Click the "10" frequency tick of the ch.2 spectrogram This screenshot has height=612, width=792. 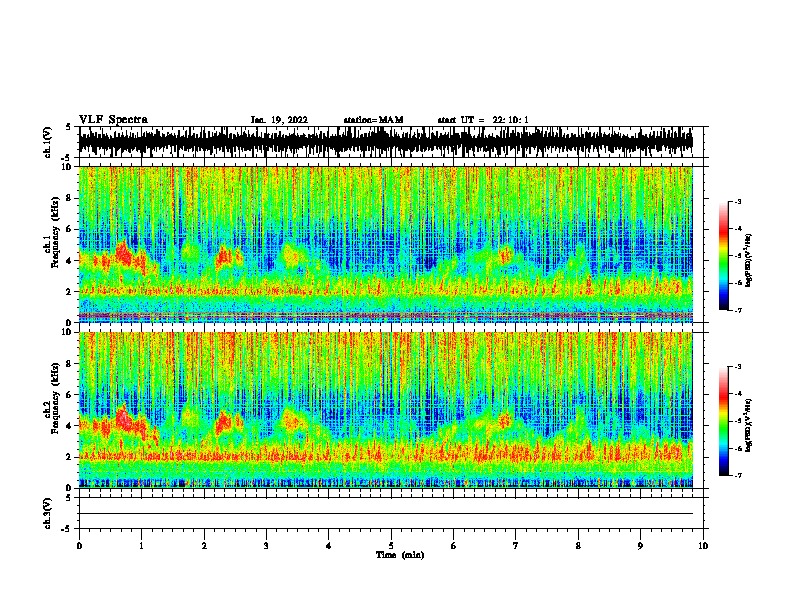tap(67, 332)
